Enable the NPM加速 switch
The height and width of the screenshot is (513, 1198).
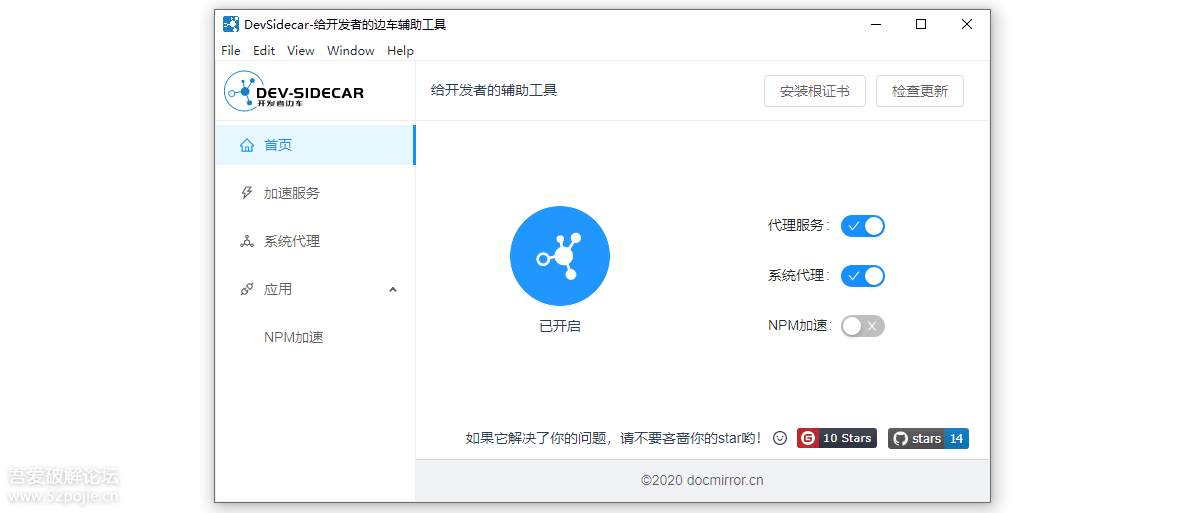click(863, 326)
